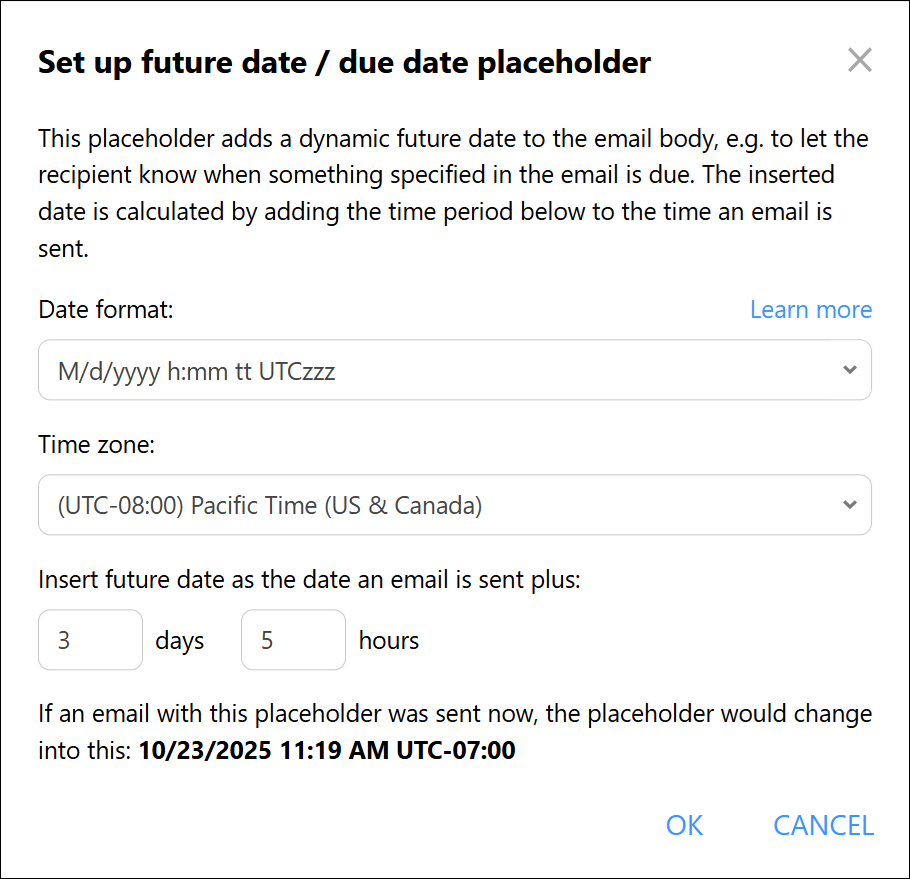
Task: Select the 'M/d/yyyy h:mm tt UTCzzz' format text
Action: pos(197,372)
